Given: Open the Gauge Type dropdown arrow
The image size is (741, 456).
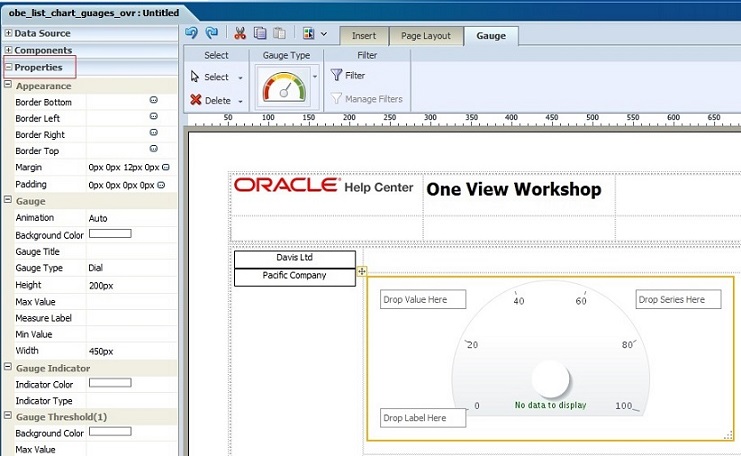Looking at the screenshot, I should pyautogui.click(x=315, y=76).
